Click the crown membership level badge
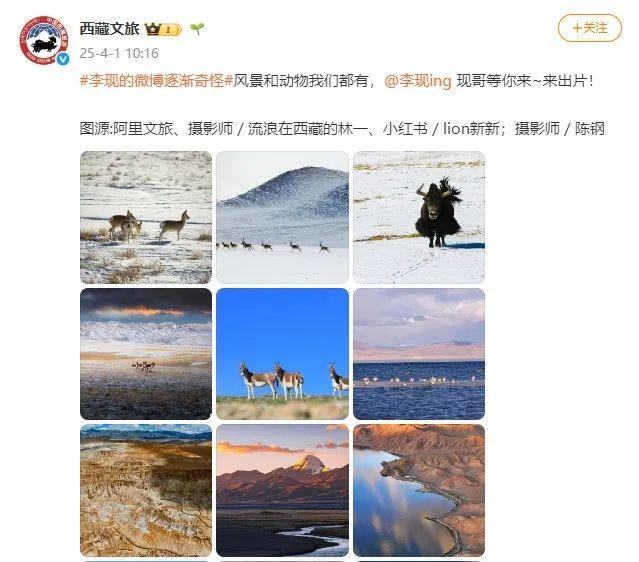The height and width of the screenshot is (562, 639). coord(163,29)
